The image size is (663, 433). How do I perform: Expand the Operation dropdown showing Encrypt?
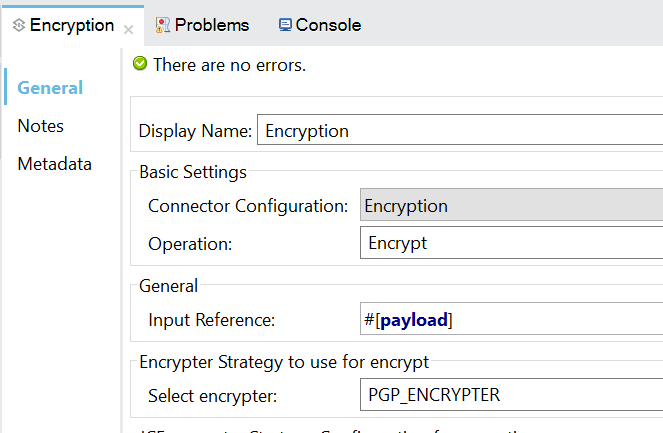click(510, 243)
